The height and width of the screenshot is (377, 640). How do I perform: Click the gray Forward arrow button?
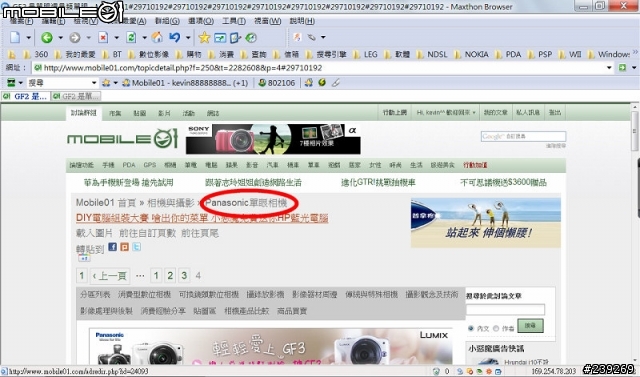coord(75,38)
